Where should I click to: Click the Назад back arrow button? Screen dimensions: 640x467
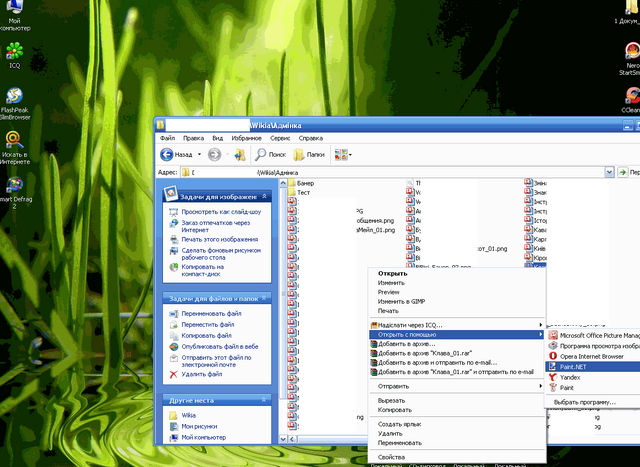[176, 155]
